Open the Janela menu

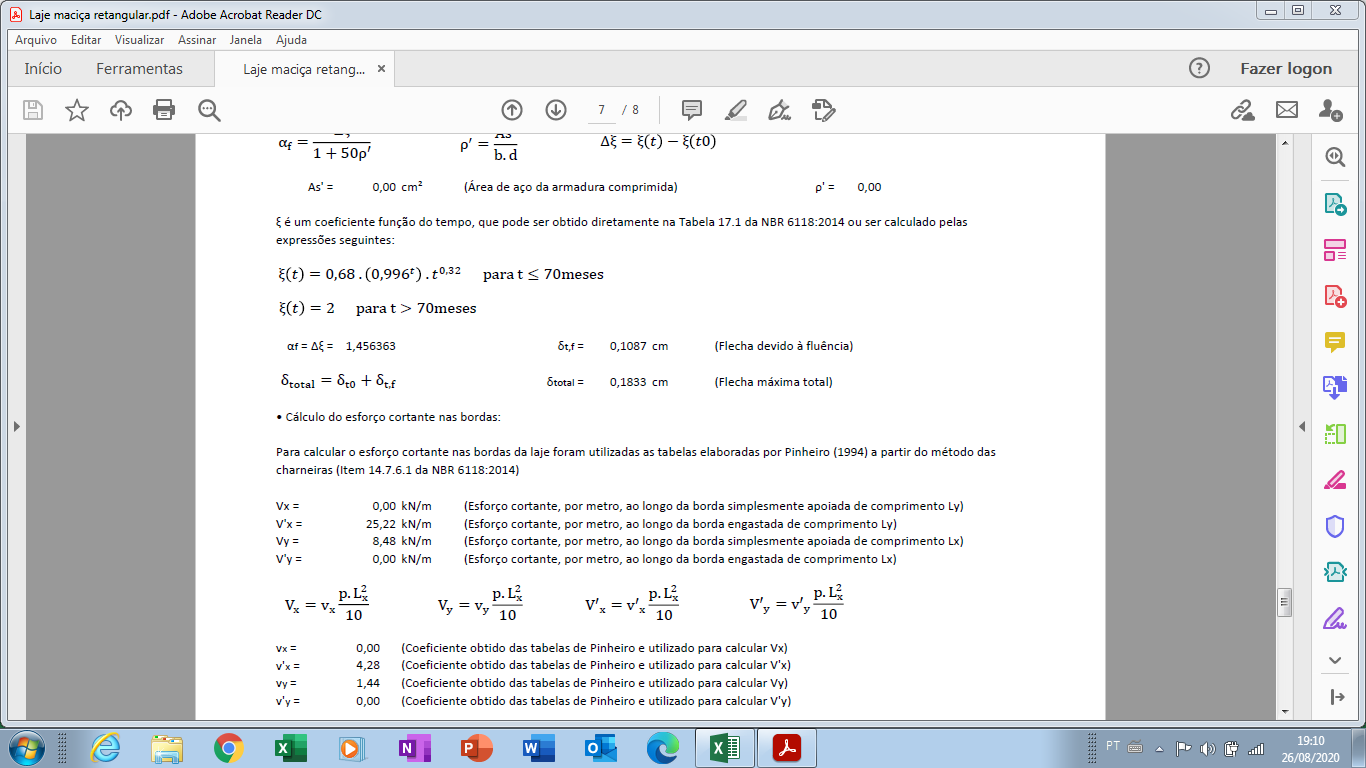(246, 40)
